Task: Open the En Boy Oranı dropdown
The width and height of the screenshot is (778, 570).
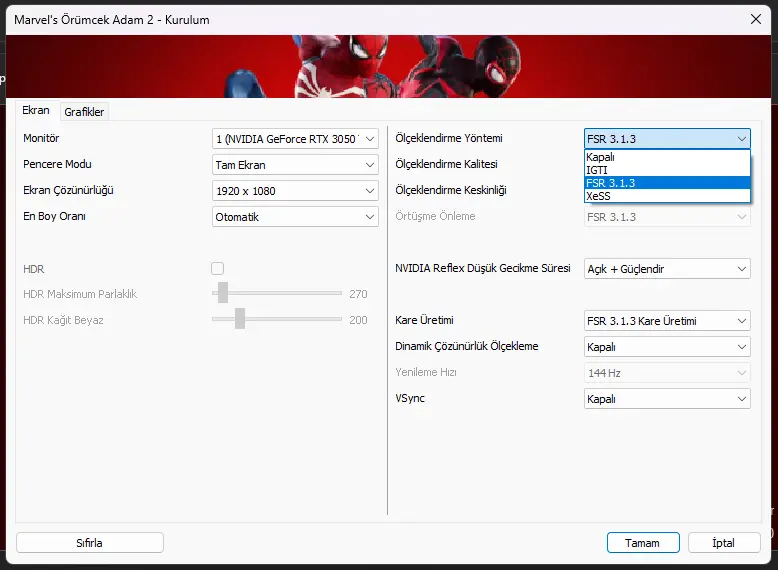Action: (295, 217)
